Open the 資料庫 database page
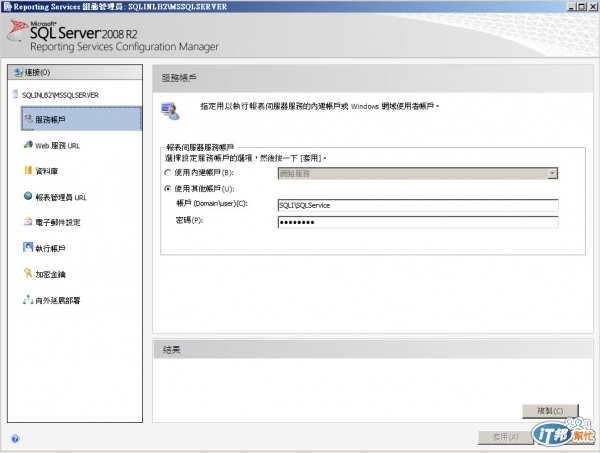This screenshot has width=600, height=453. [46, 171]
